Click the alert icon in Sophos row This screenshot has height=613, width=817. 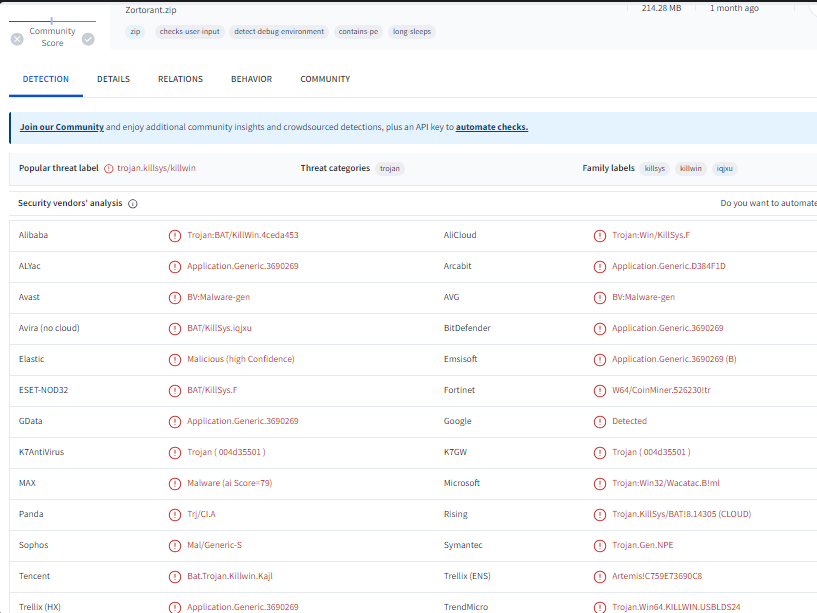click(x=175, y=546)
